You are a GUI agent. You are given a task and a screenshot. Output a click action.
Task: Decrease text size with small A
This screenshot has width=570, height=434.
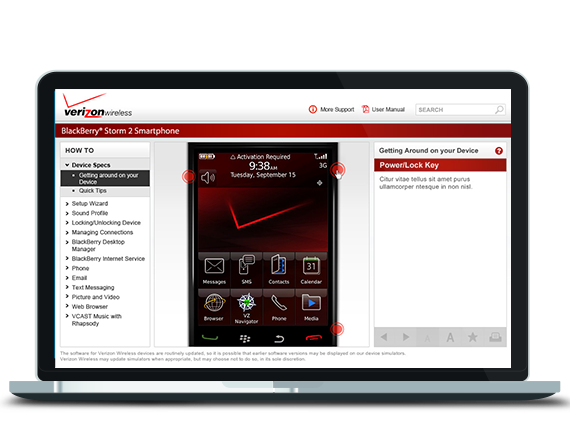[x=428, y=338]
